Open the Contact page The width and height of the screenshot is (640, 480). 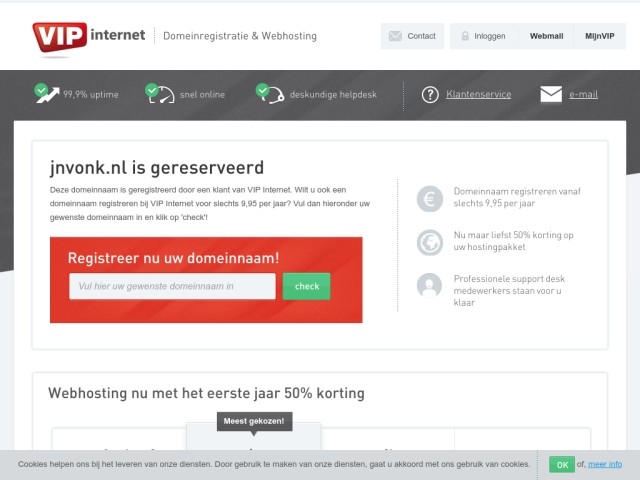click(x=412, y=36)
